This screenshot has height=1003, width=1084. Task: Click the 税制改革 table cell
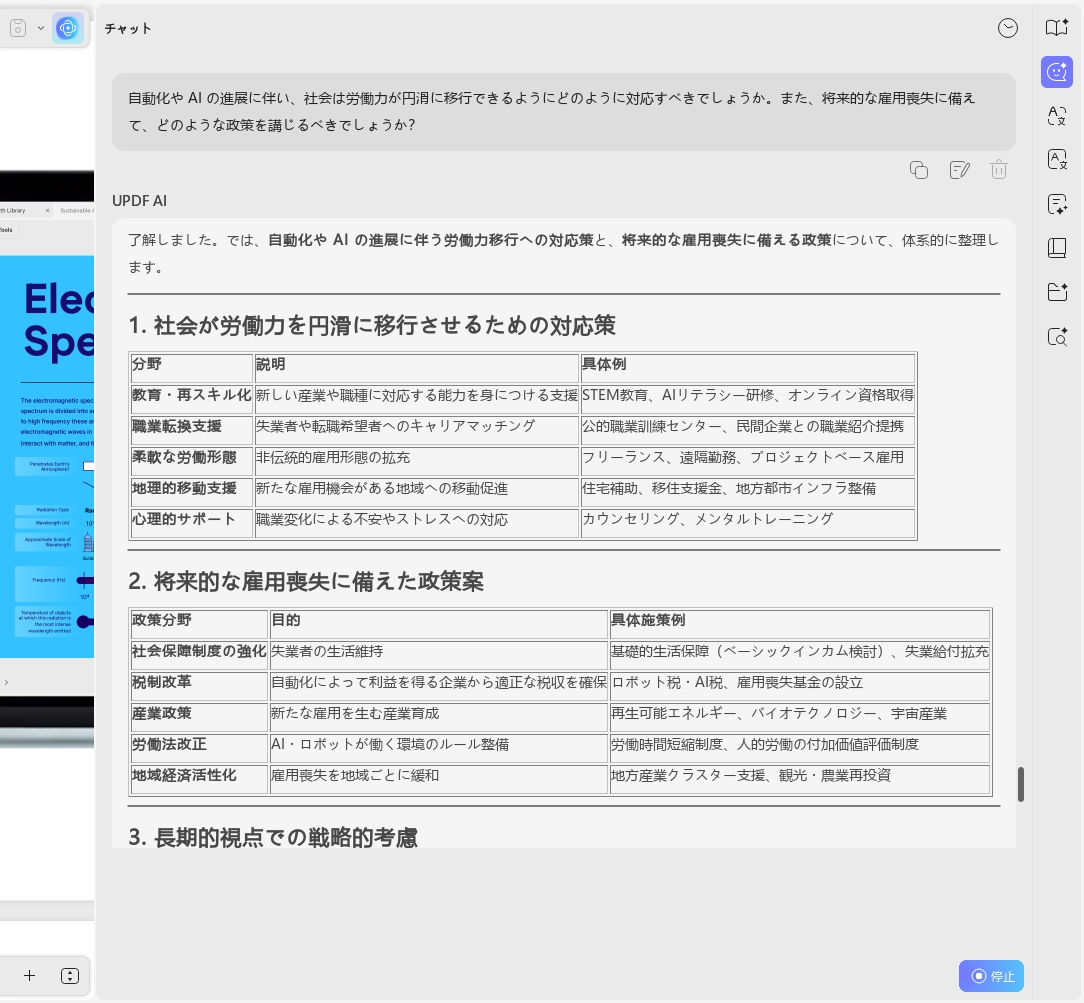pos(199,684)
